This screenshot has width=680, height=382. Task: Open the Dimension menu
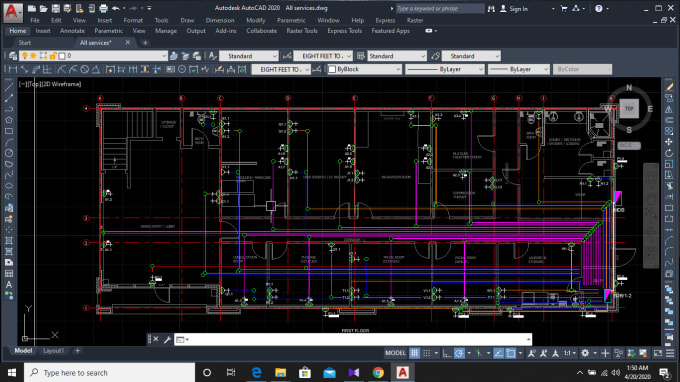tap(220, 20)
